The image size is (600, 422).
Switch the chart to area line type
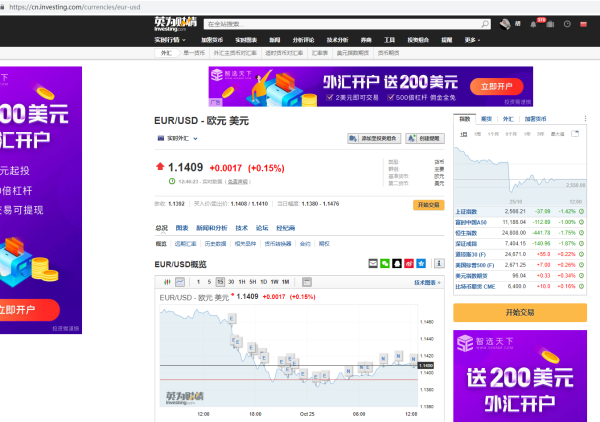click(180, 282)
